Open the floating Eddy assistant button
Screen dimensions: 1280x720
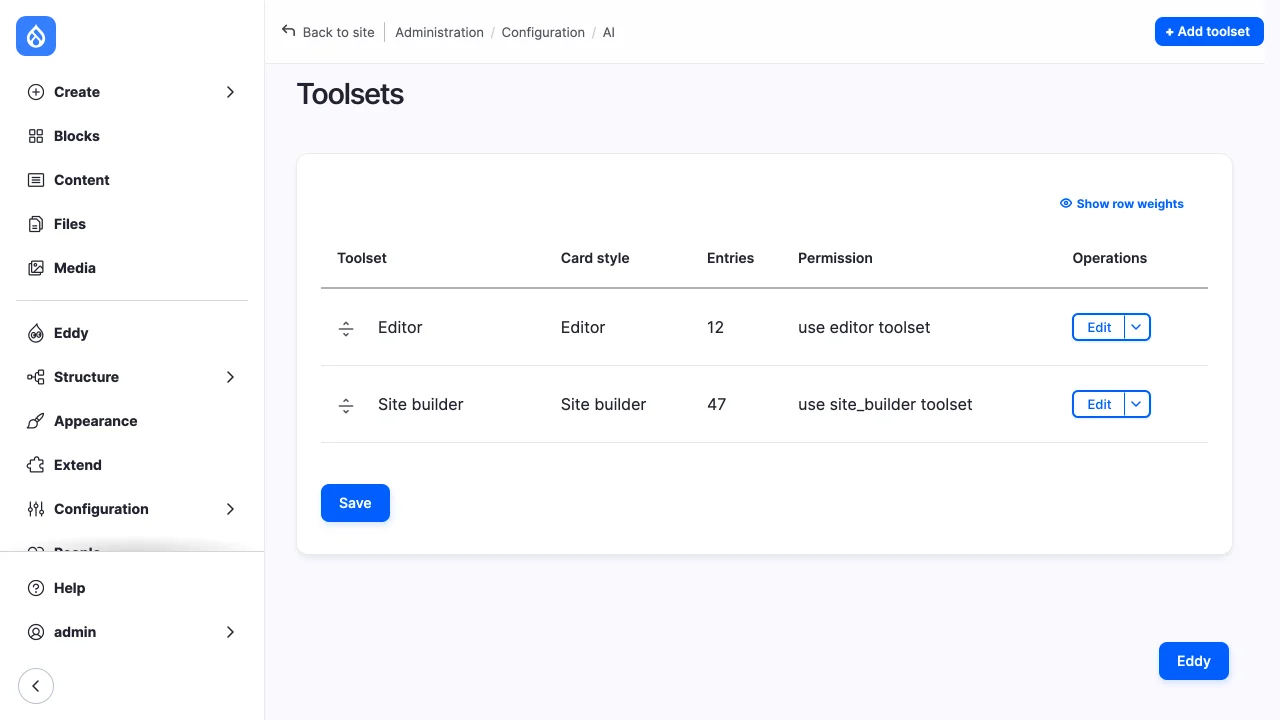1194,661
